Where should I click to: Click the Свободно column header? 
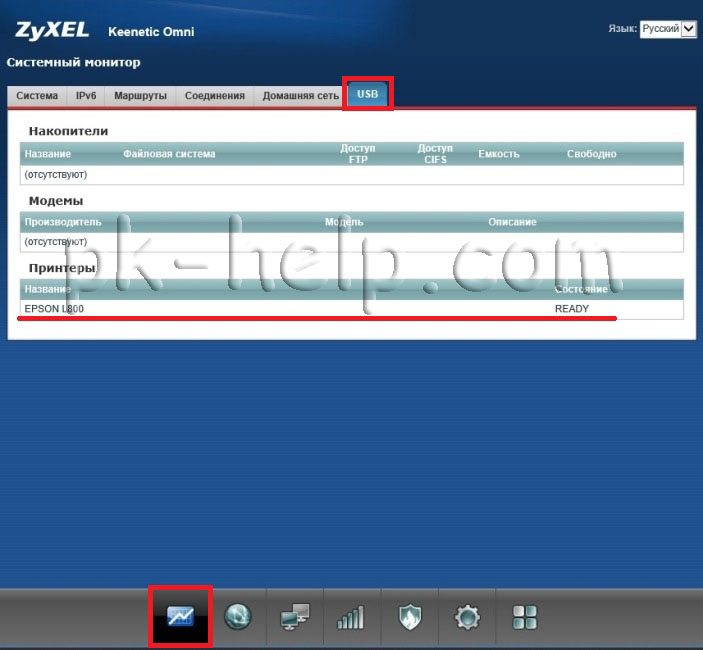591,154
